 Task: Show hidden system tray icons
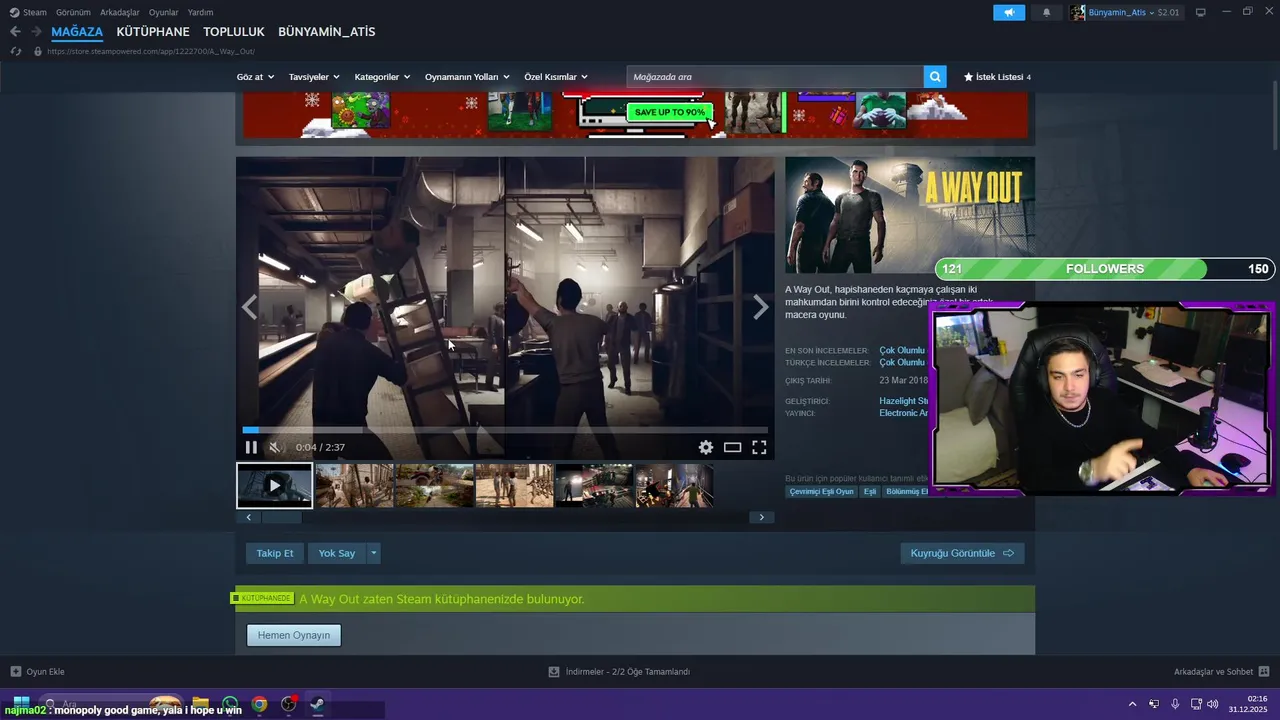[x=1132, y=704]
